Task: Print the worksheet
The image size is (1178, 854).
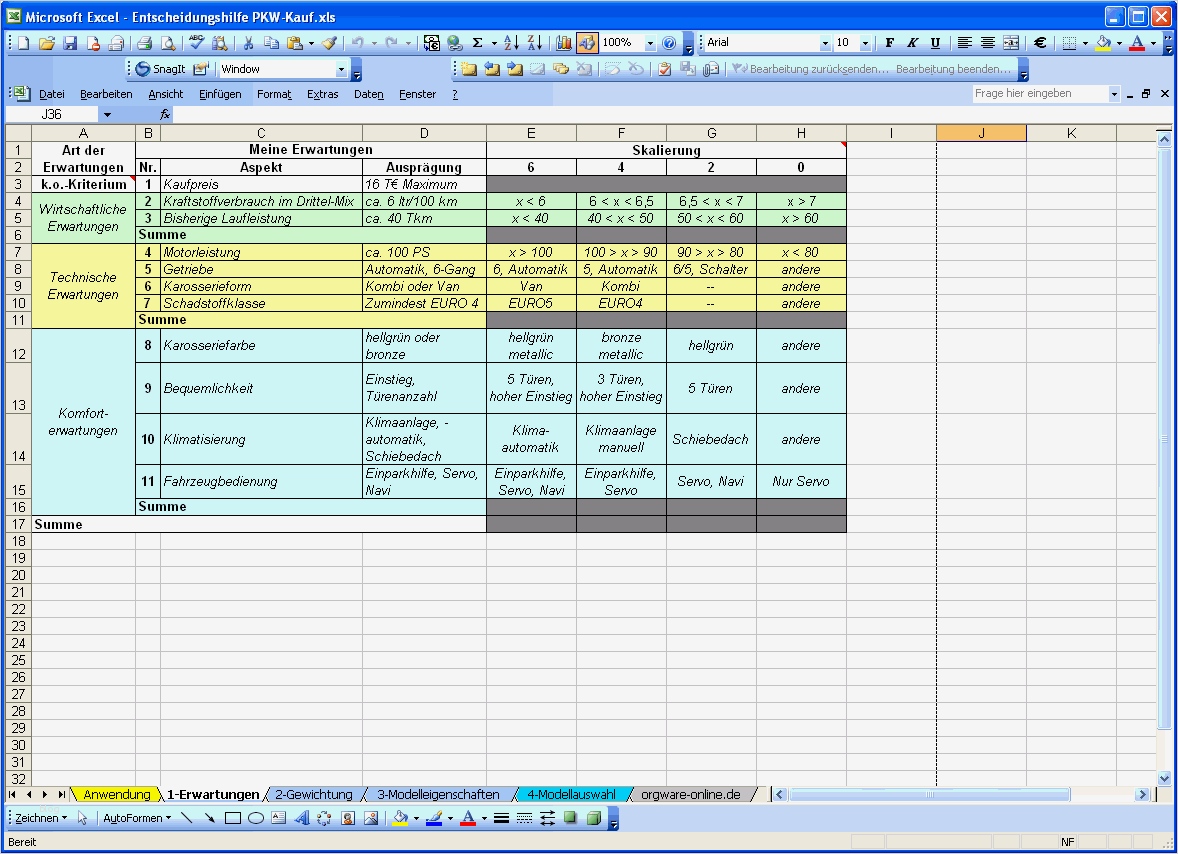Action: pyautogui.click(x=144, y=43)
